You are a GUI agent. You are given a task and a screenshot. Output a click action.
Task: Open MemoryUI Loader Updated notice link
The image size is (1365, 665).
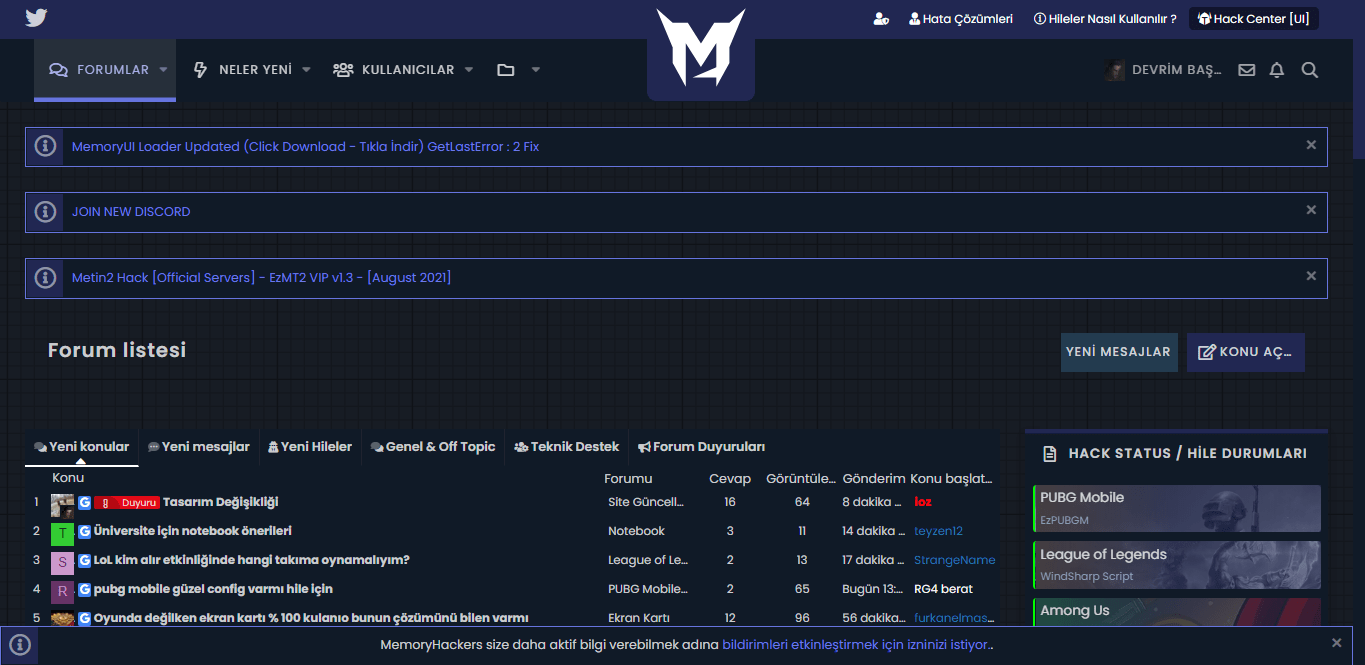click(x=305, y=146)
